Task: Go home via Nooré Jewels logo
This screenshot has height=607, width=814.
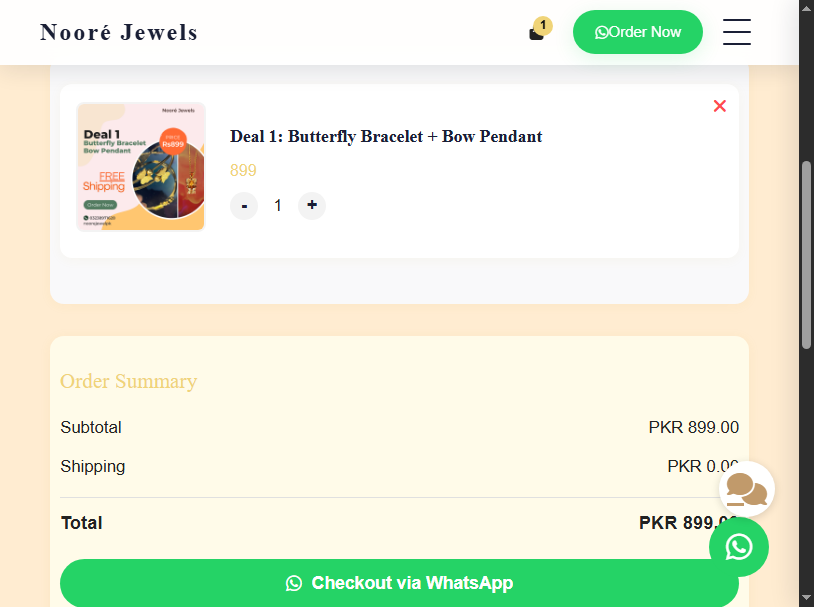Action: (119, 32)
